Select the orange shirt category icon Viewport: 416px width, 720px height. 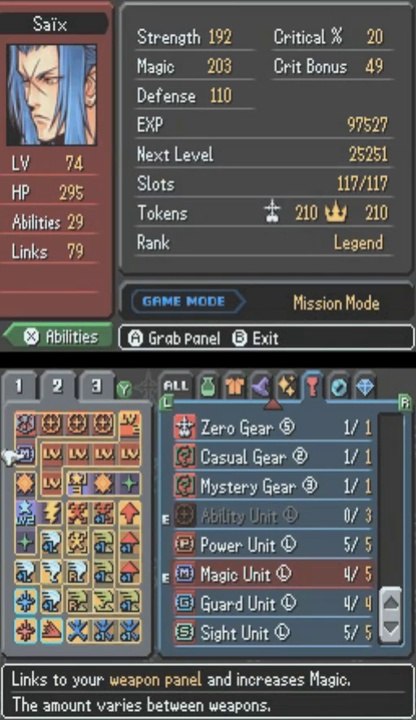click(x=234, y=387)
